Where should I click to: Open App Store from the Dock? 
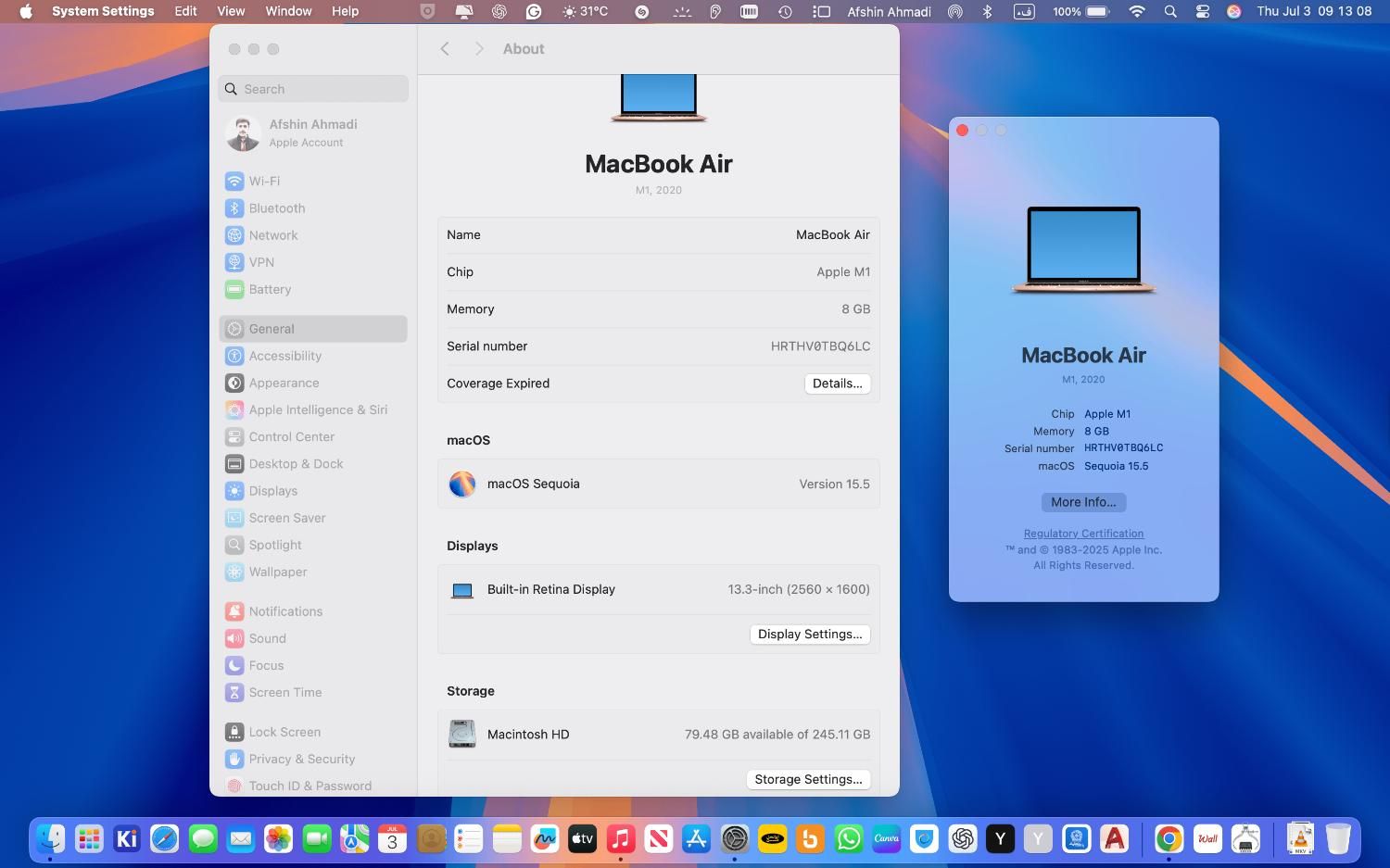pos(696,839)
